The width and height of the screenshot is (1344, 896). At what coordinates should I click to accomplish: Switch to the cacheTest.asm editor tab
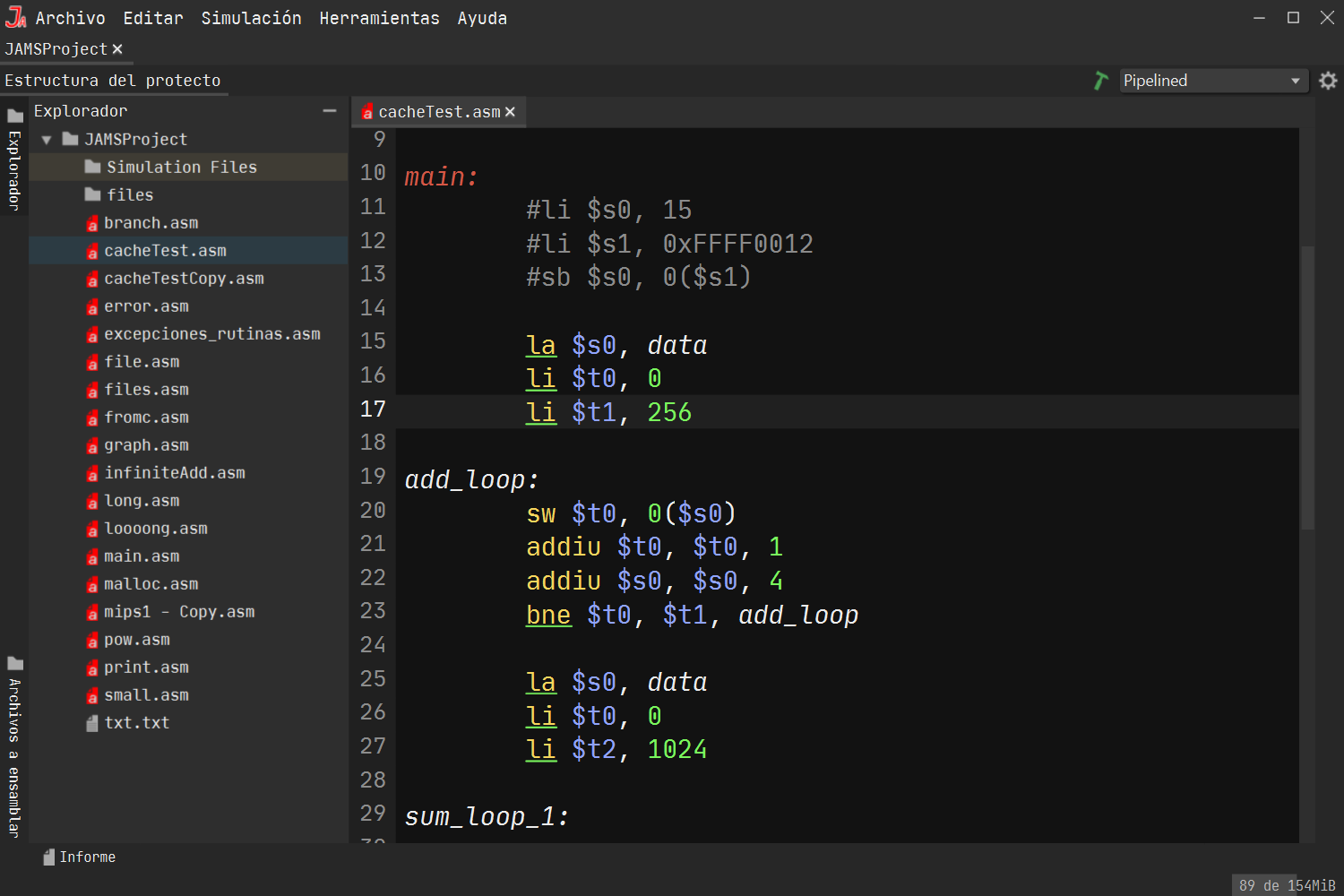(435, 111)
